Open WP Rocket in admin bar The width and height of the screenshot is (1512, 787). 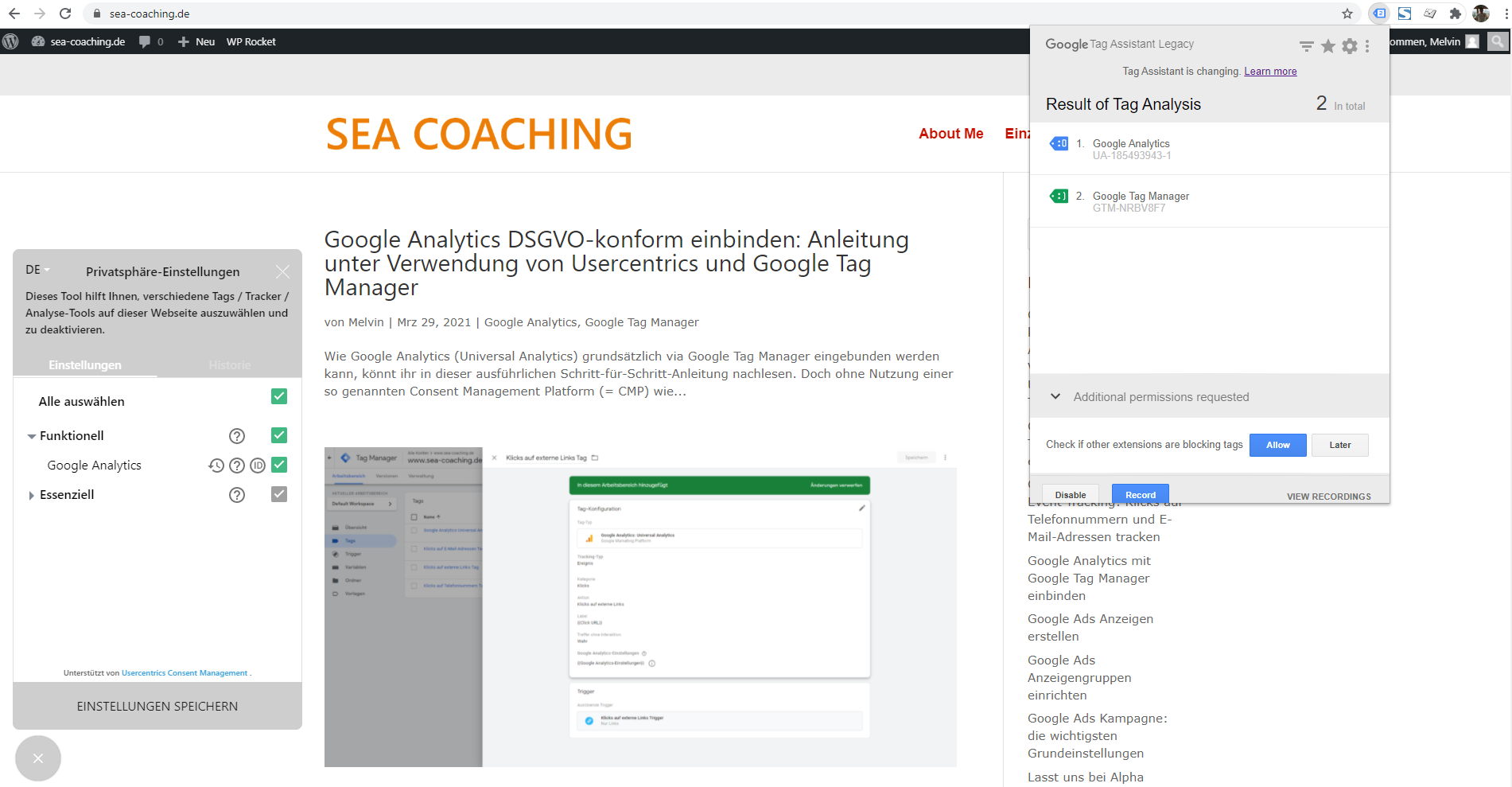[251, 41]
